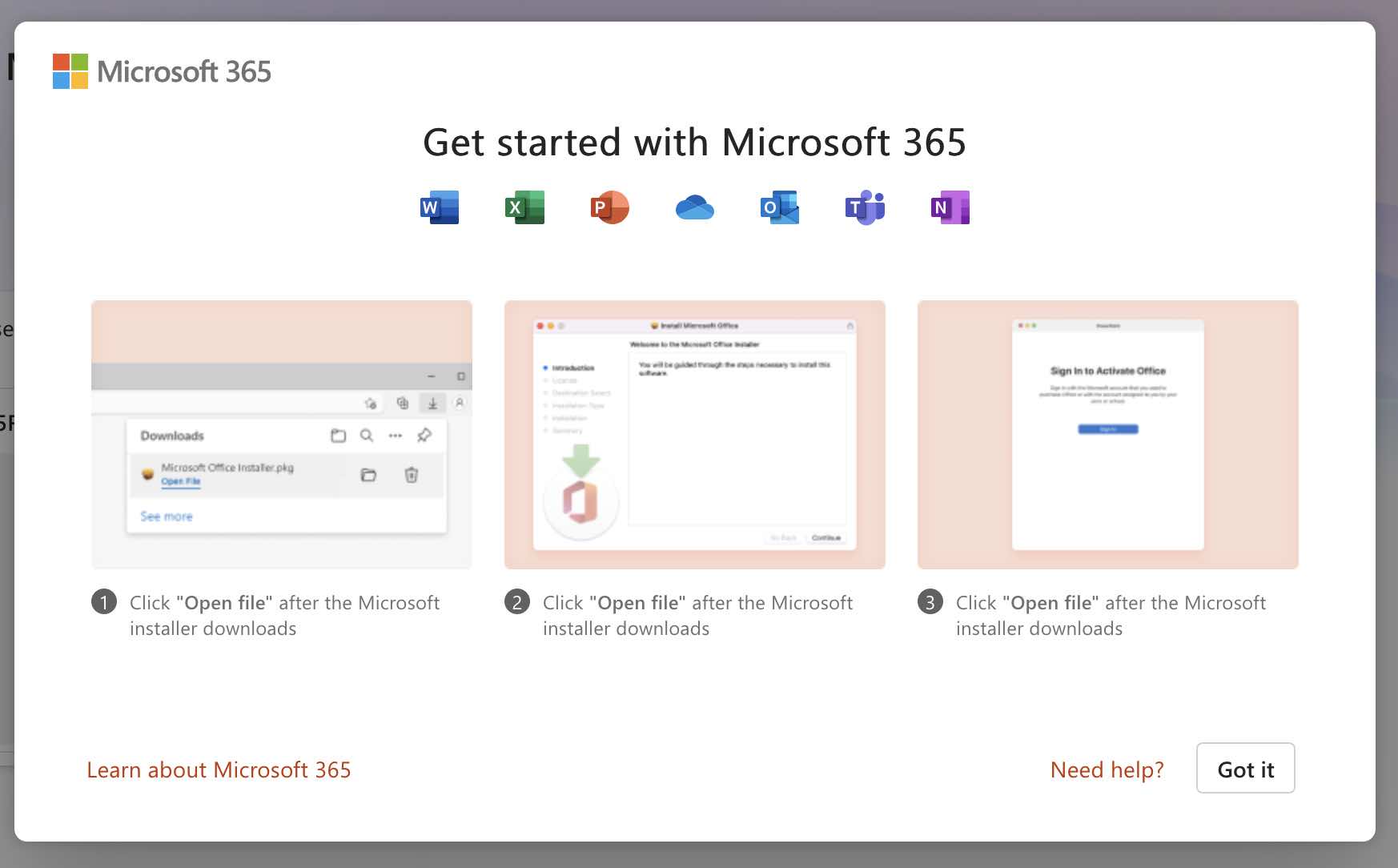This screenshot has height=868, width=1398.
Task: Open Learn about Microsoft 365 link
Action: click(219, 770)
